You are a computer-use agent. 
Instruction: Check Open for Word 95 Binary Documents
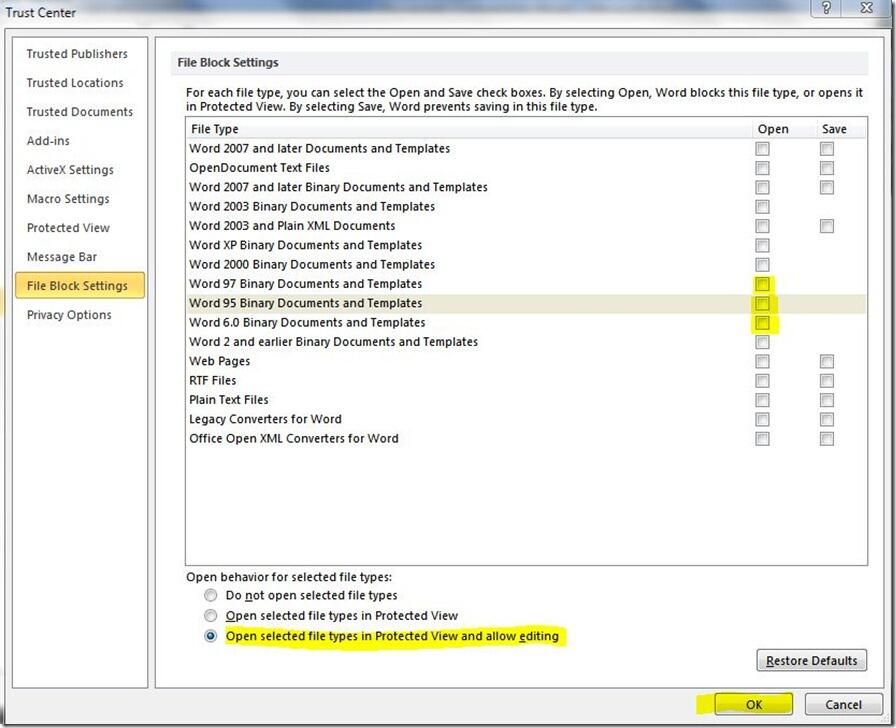(x=762, y=303)
